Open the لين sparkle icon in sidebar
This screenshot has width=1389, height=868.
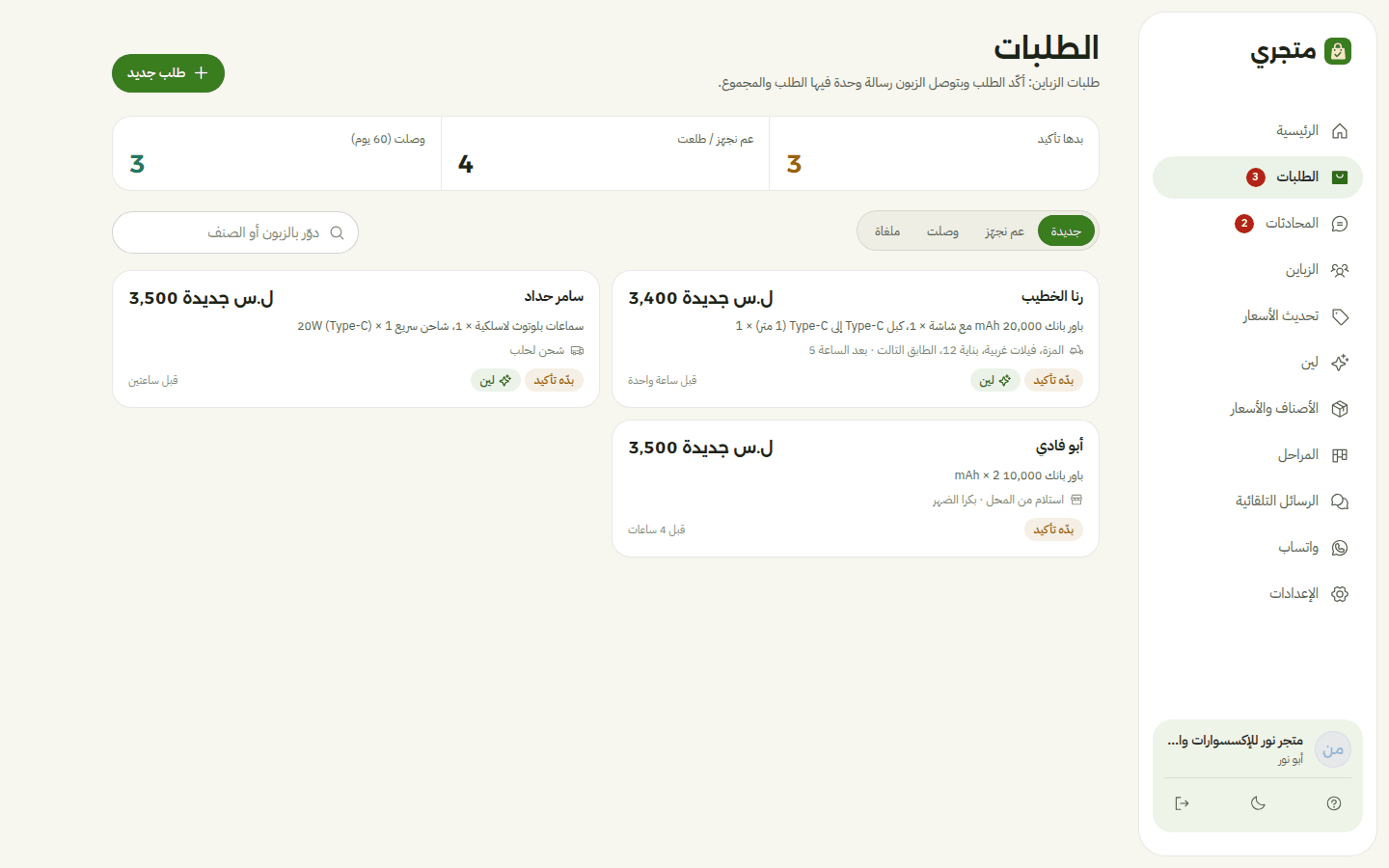(x=1340, y=363)
